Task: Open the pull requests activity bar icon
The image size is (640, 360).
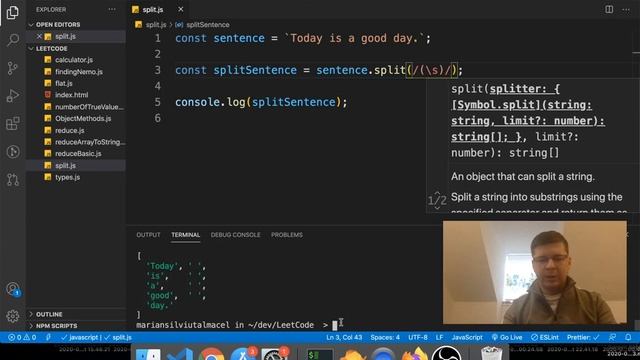Action: 13,180
